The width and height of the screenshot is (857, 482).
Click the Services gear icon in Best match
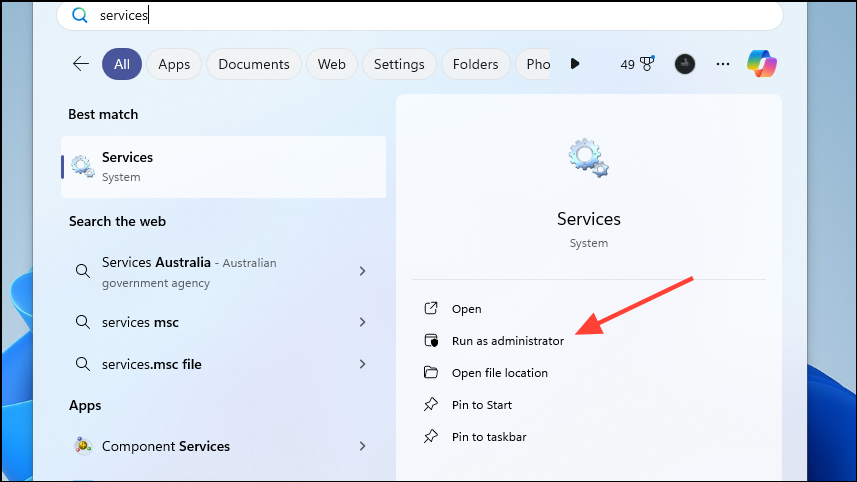pyautogui.click(x=83, y=167)
